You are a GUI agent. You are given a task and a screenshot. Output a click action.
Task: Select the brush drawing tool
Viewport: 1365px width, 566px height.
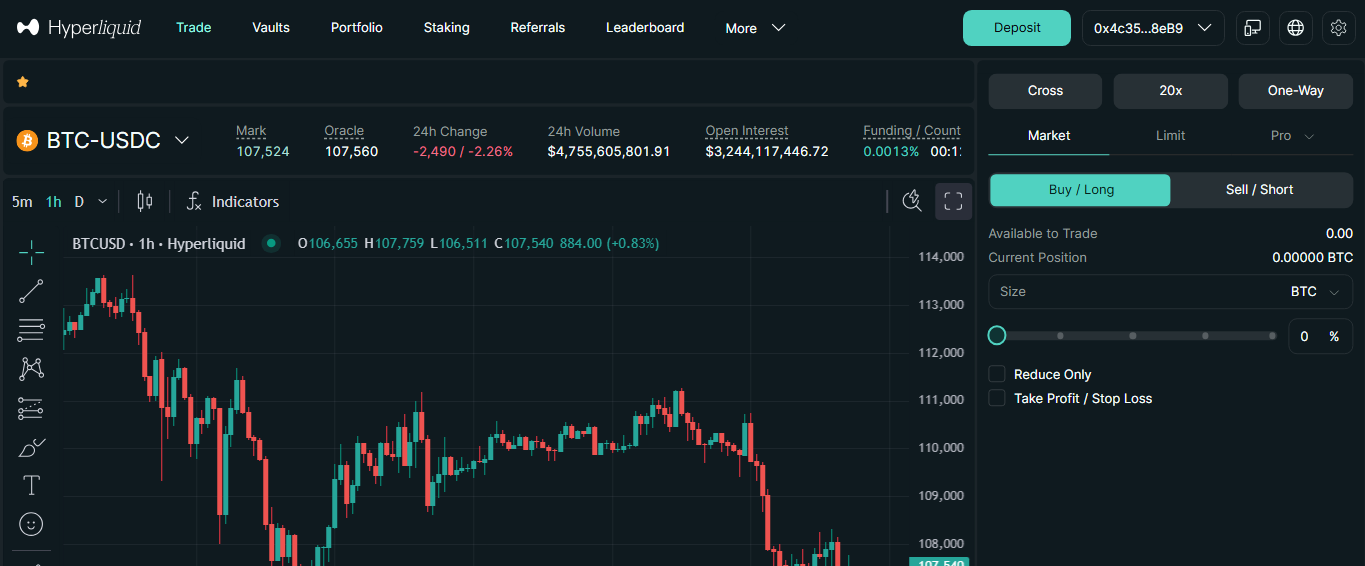31,447
